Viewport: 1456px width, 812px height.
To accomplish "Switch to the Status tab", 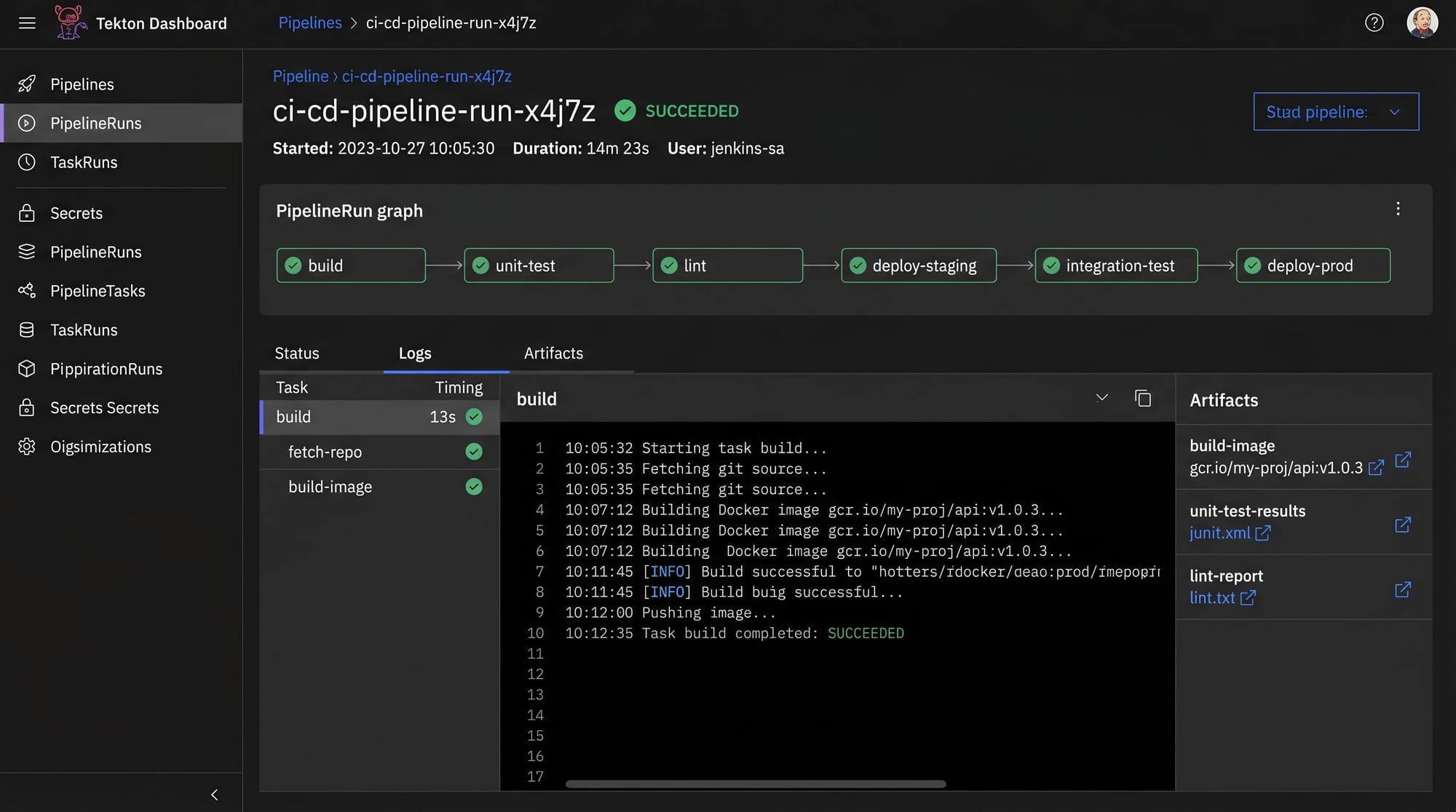I will pyautogui.click(x=297, y=354).
